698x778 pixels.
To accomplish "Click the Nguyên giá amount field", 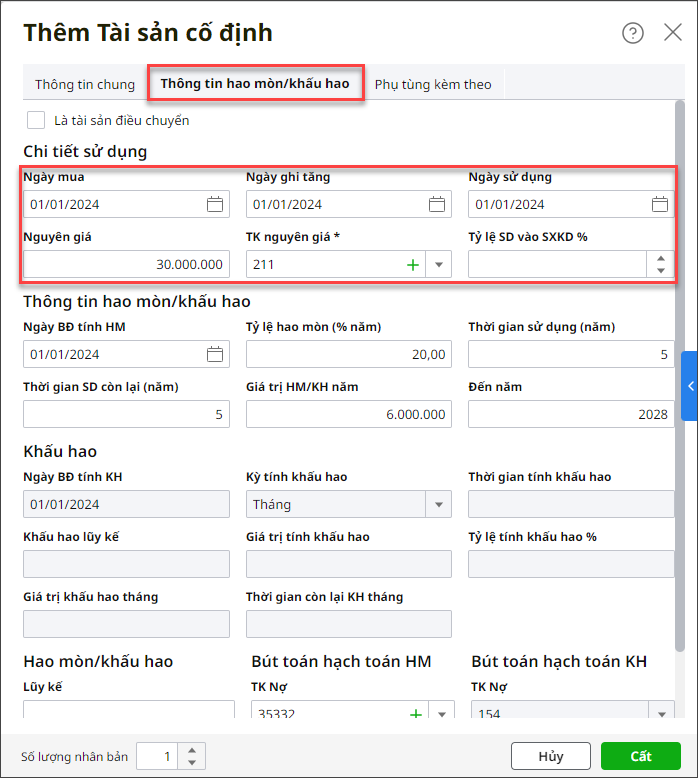I will click(126, 264).
